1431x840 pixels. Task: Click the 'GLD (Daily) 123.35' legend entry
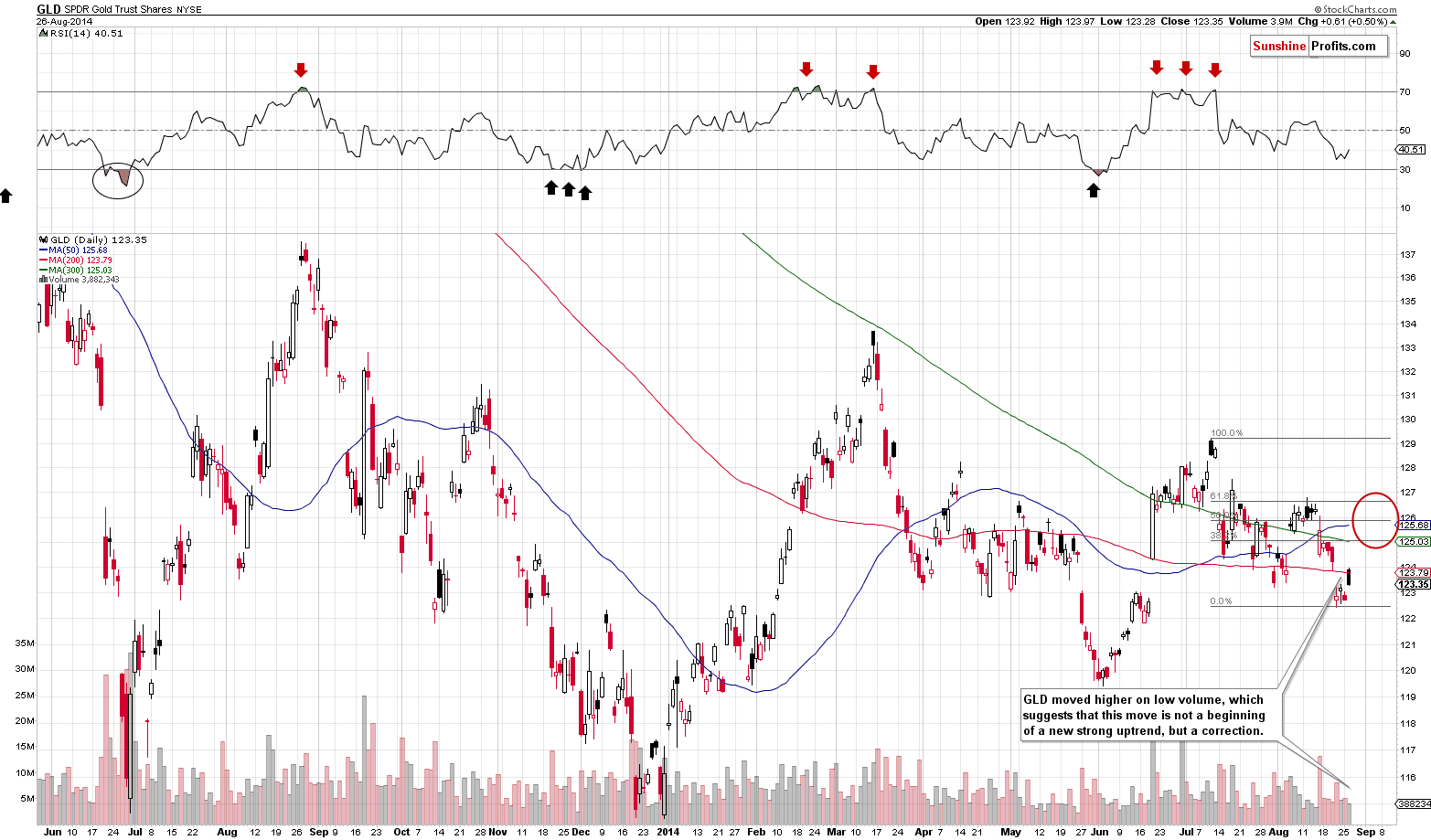click(92, 239)
